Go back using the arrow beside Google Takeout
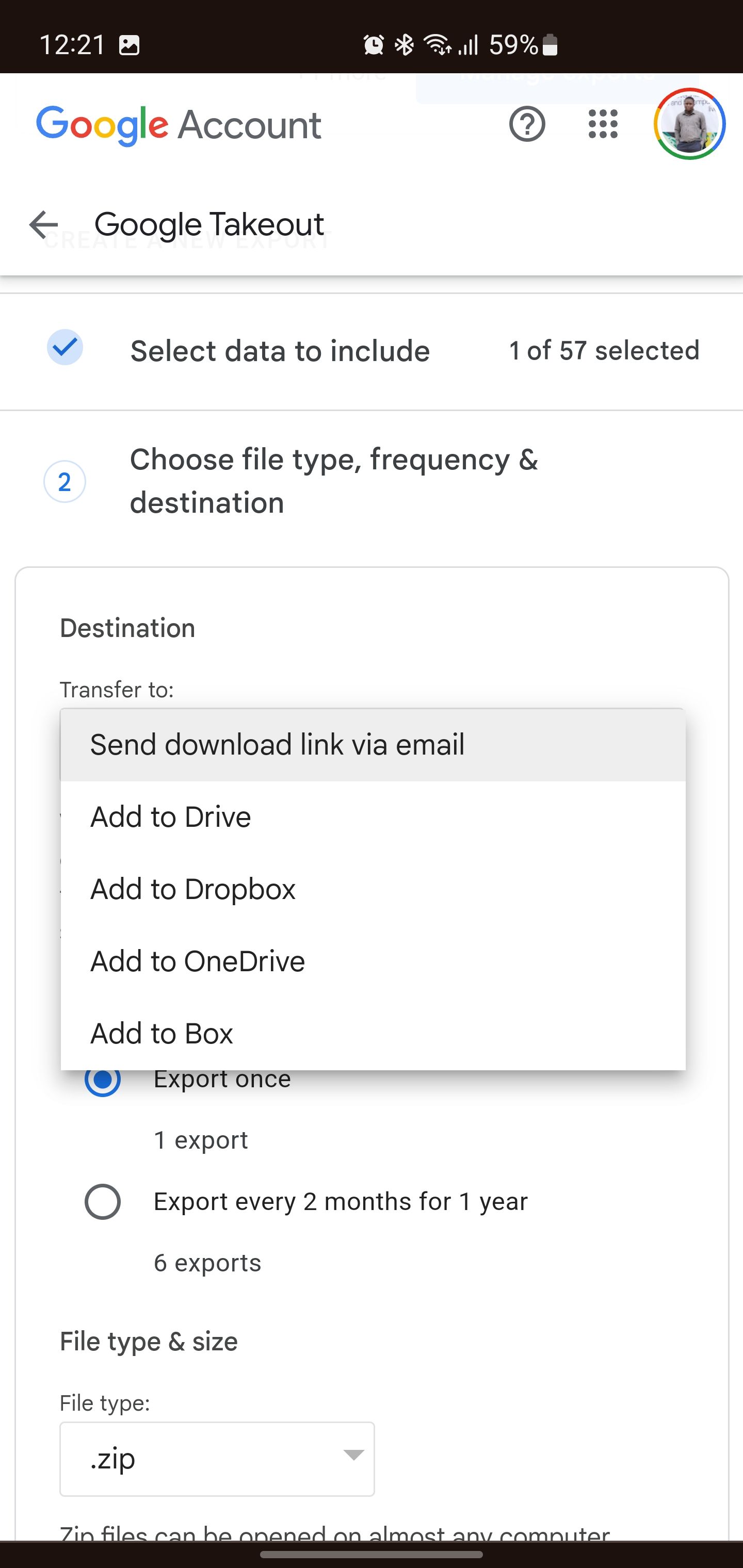743x1568 pixels. [43, 224]
